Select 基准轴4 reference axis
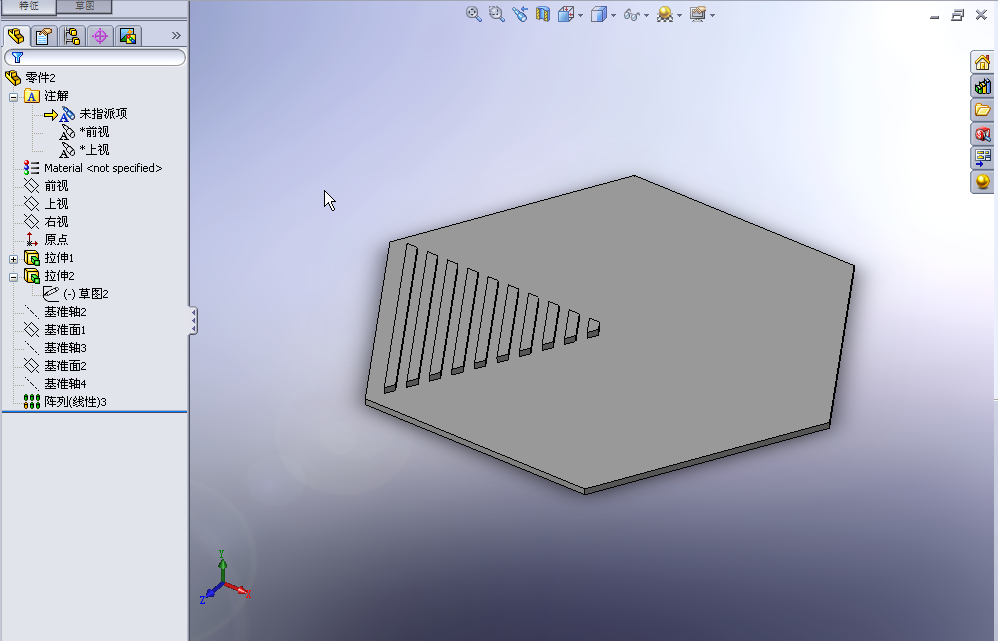This screenshot has width=998, height=641. click(55, 384)
